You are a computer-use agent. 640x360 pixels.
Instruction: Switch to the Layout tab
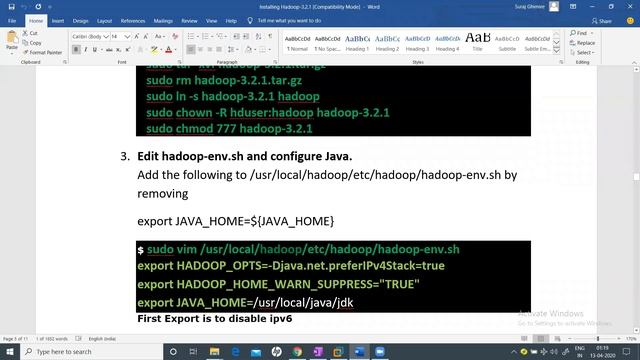(104, 21)
